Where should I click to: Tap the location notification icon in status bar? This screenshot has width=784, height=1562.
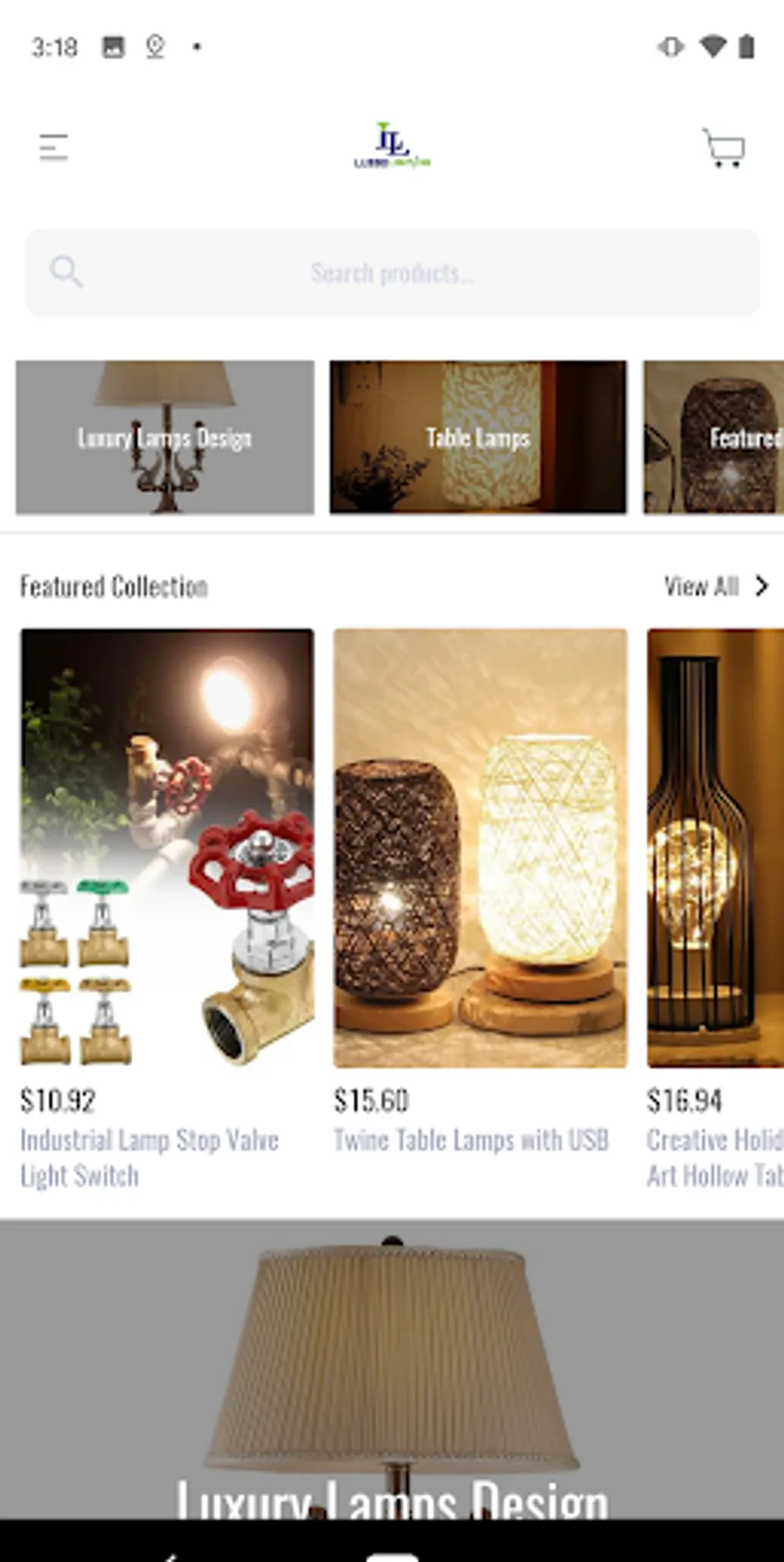[x=155, y=46]
